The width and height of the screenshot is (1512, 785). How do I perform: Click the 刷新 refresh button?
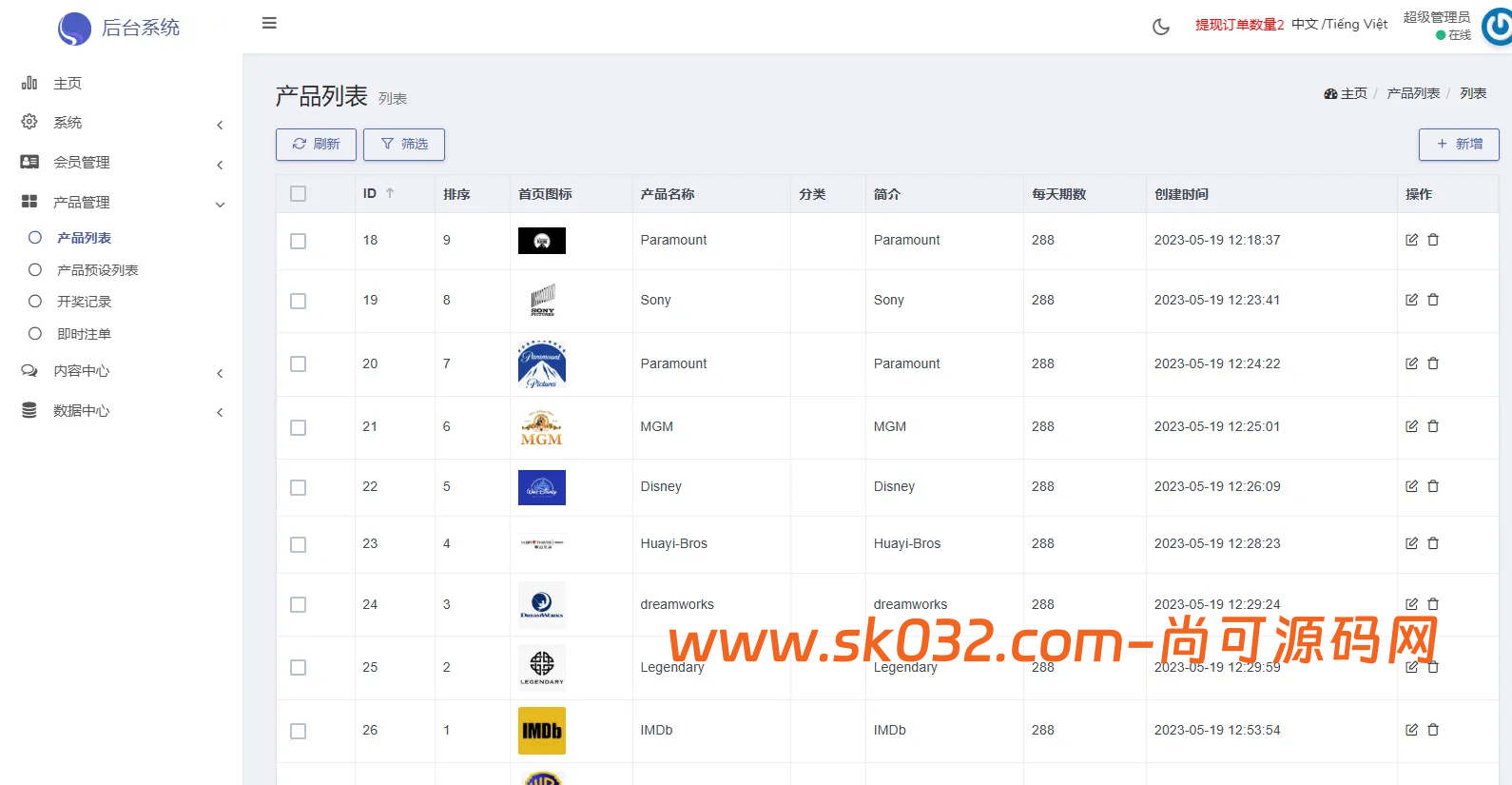tap(316, 145)
